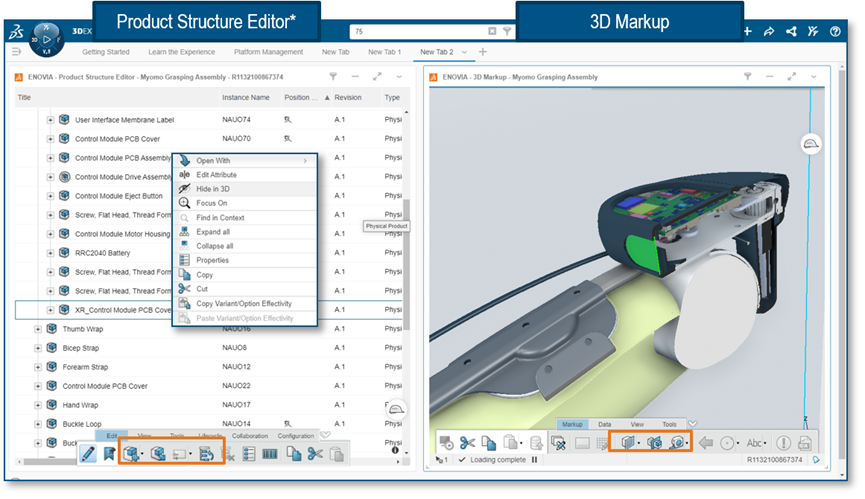Click the exclamation mark issue icon
This screenshot has width=865, height=499.
[x=783, y=443]
